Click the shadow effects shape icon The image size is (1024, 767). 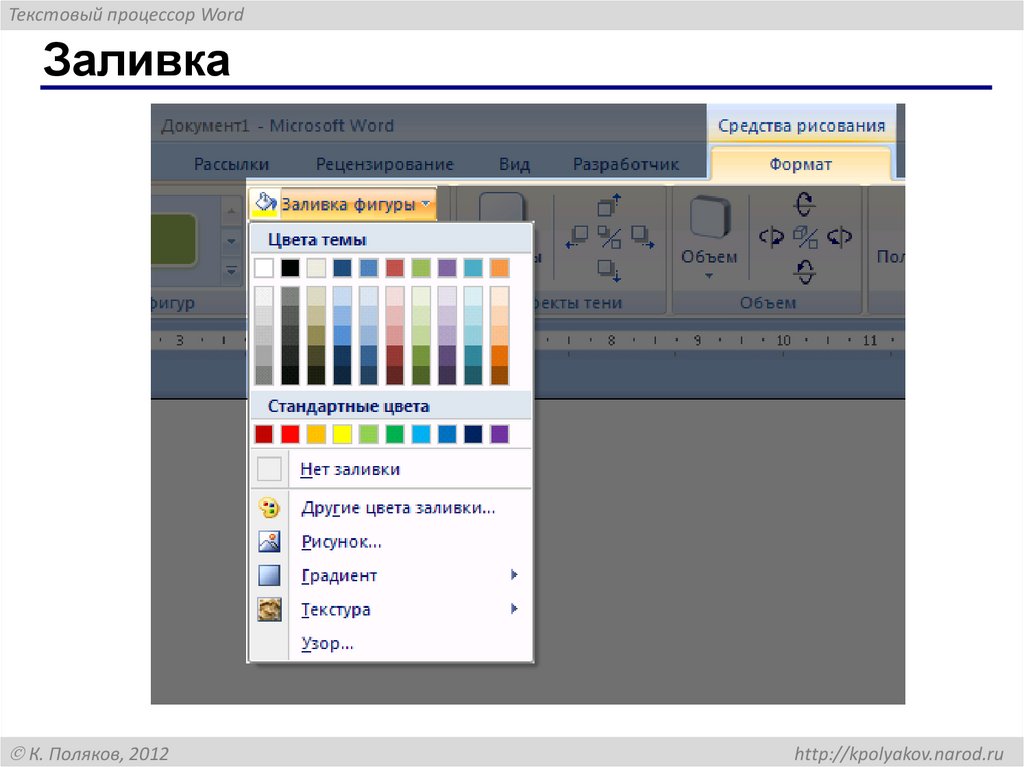click(502, 208)
